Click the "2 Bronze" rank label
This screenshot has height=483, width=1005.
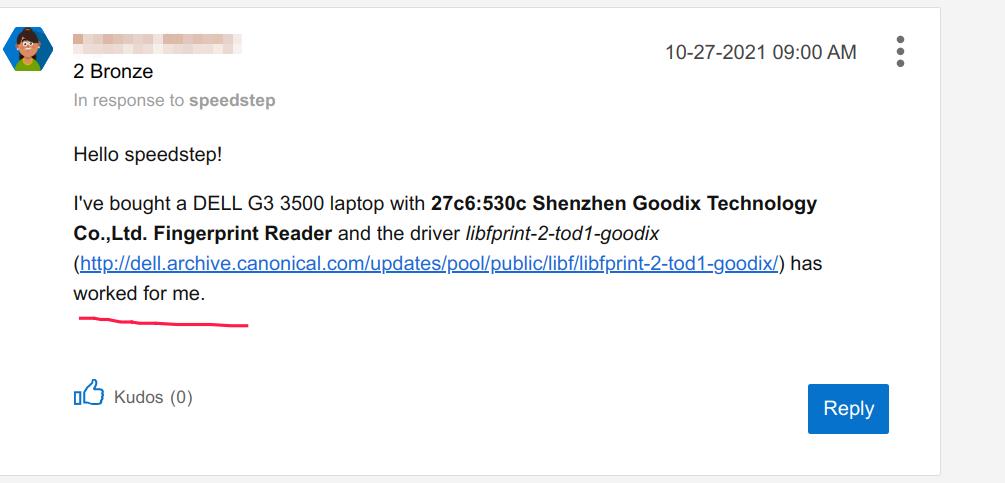pyautogui.click(x=113, y=72)
